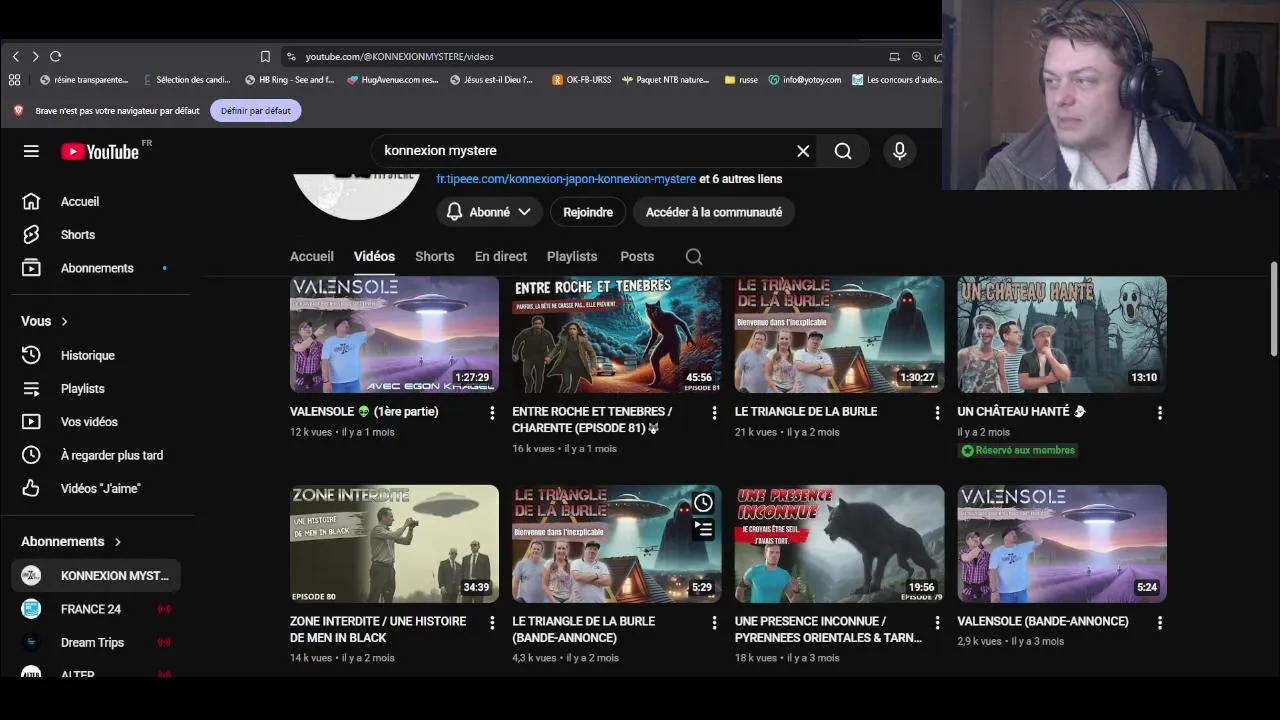Click 'Définir par défaut' button

[256, 111]
